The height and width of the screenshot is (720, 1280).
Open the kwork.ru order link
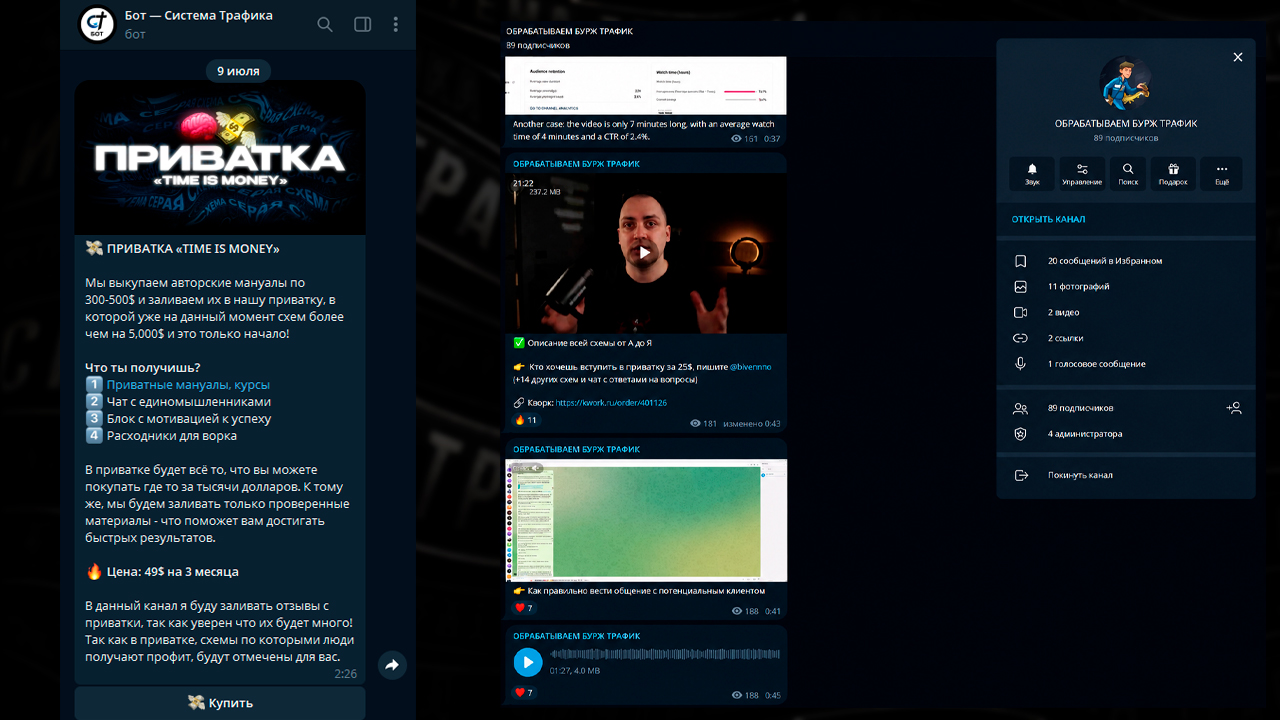(x=611, y=403)
